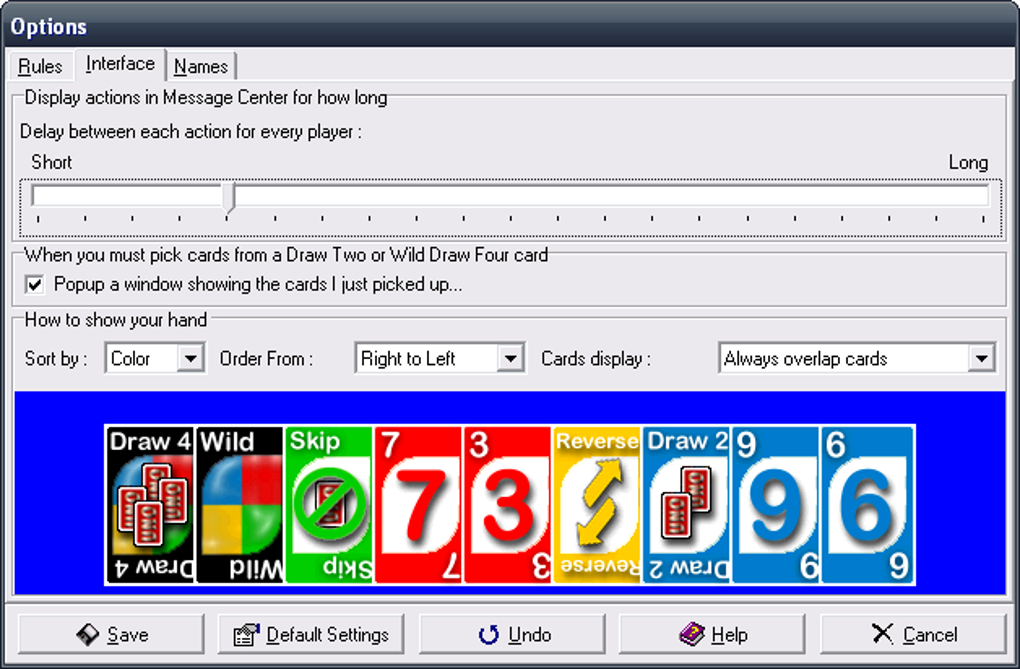Open the Order From dropdown

[510, 359]
